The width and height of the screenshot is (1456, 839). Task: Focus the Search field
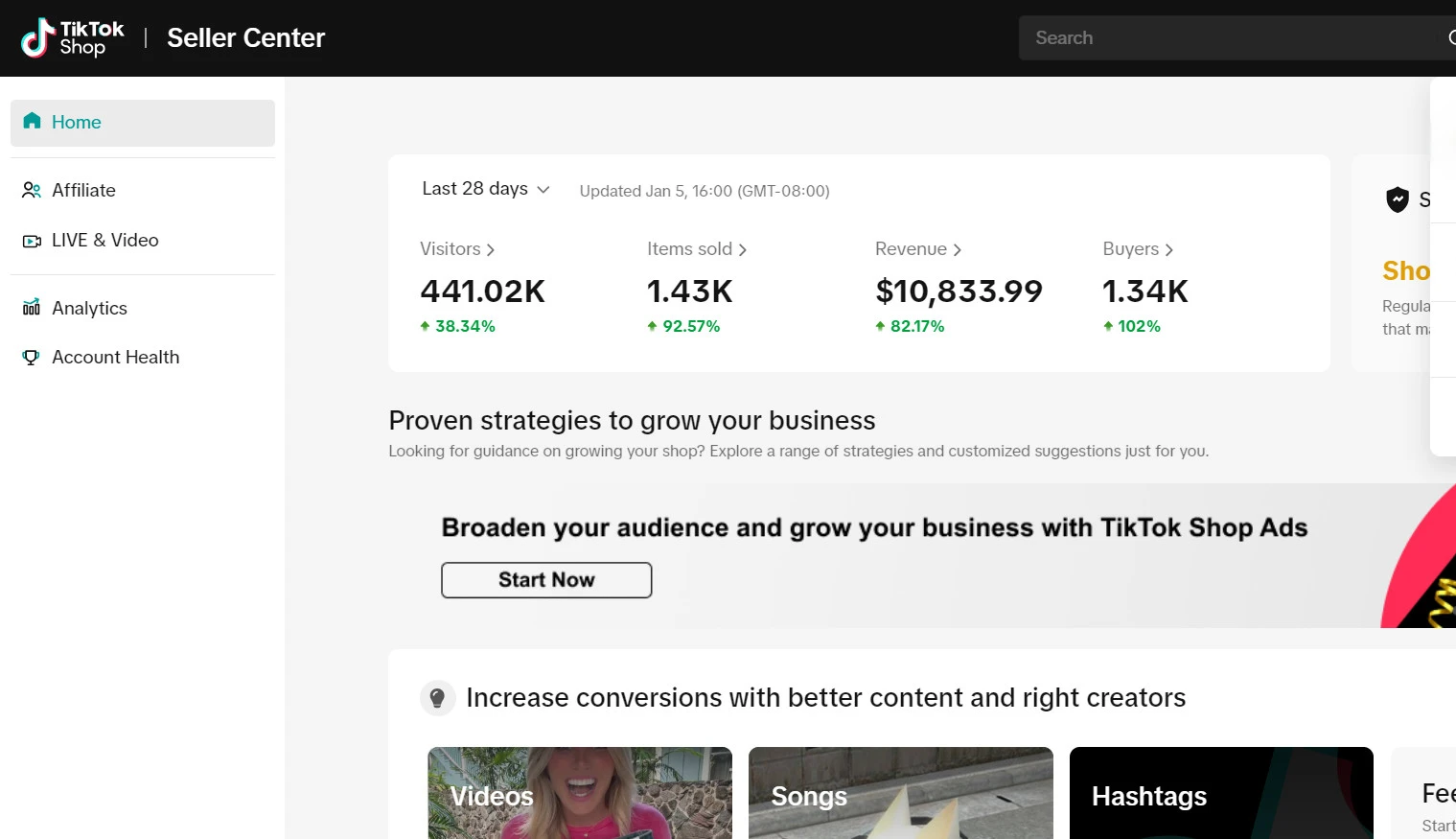pyautogui.click(x=1236, y=37)
